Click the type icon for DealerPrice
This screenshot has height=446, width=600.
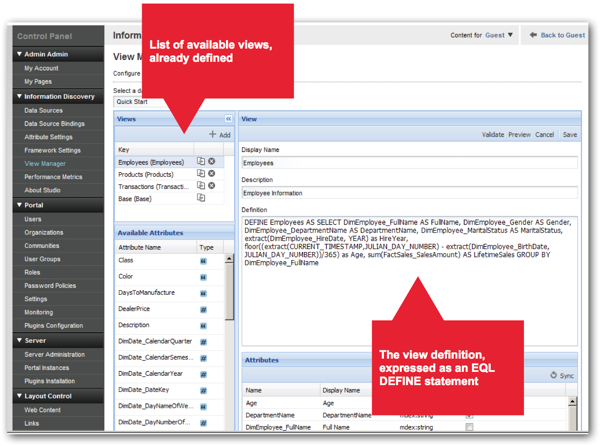(204, 309)
